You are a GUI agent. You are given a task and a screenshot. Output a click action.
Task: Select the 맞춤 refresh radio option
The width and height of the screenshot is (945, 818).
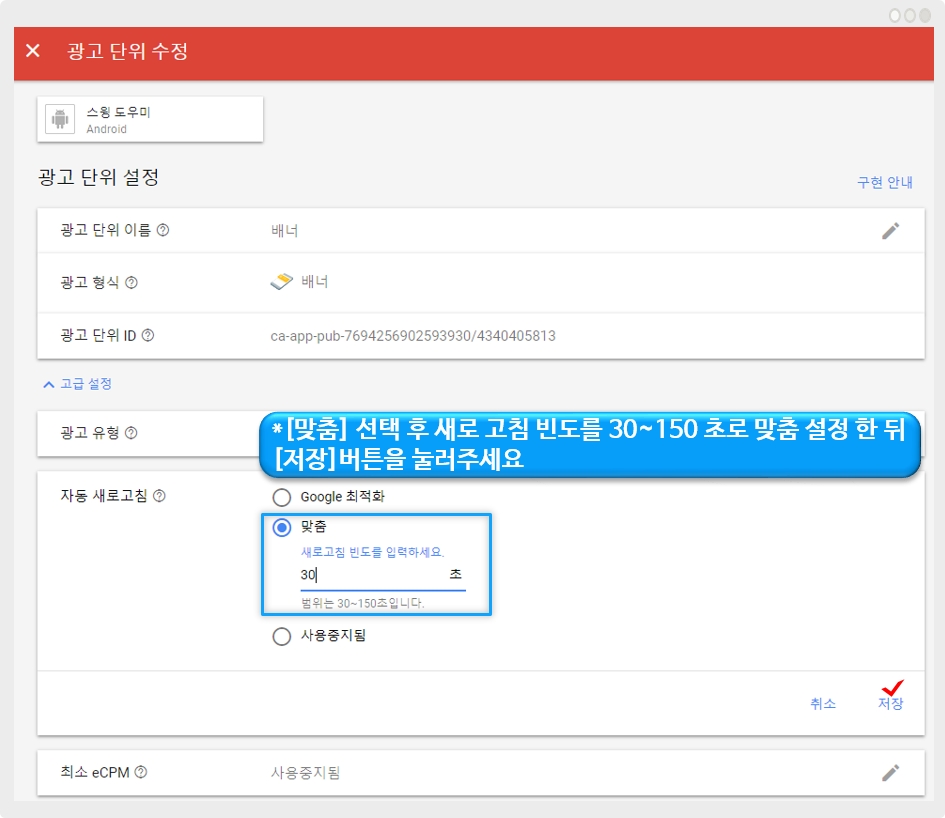[x=282, y=527]
